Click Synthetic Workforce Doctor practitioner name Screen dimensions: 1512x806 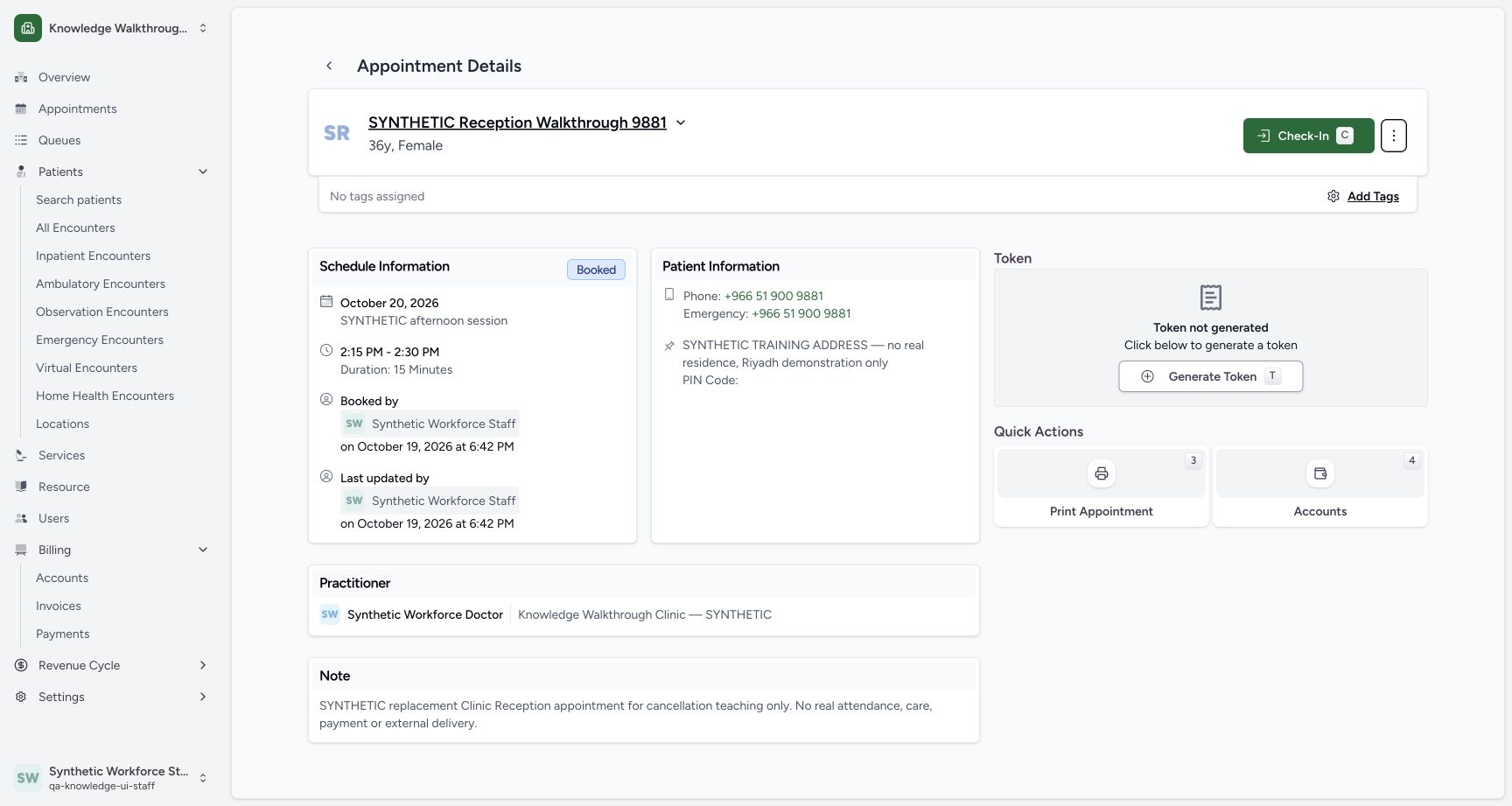[x=425, y=614]
